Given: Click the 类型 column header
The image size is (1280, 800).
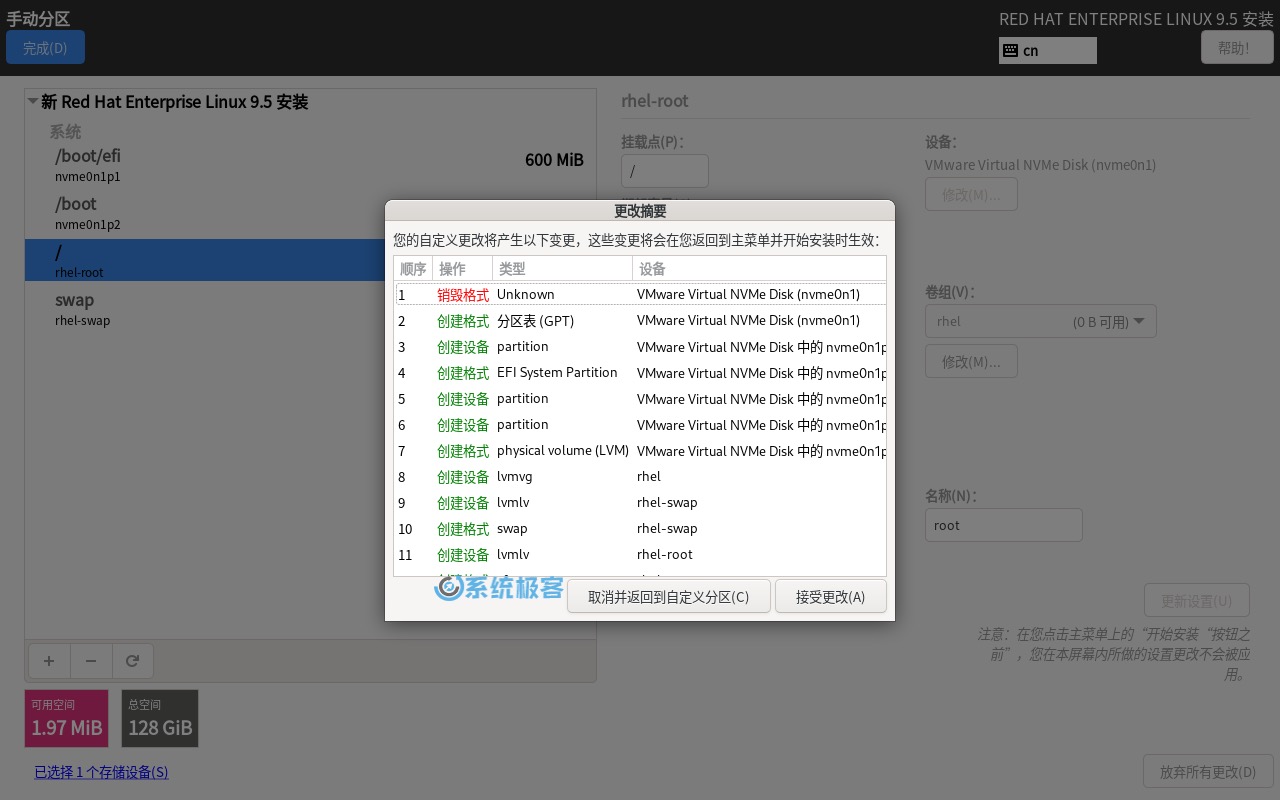Looking at the screenshot, I should click(x=562, y=268).
